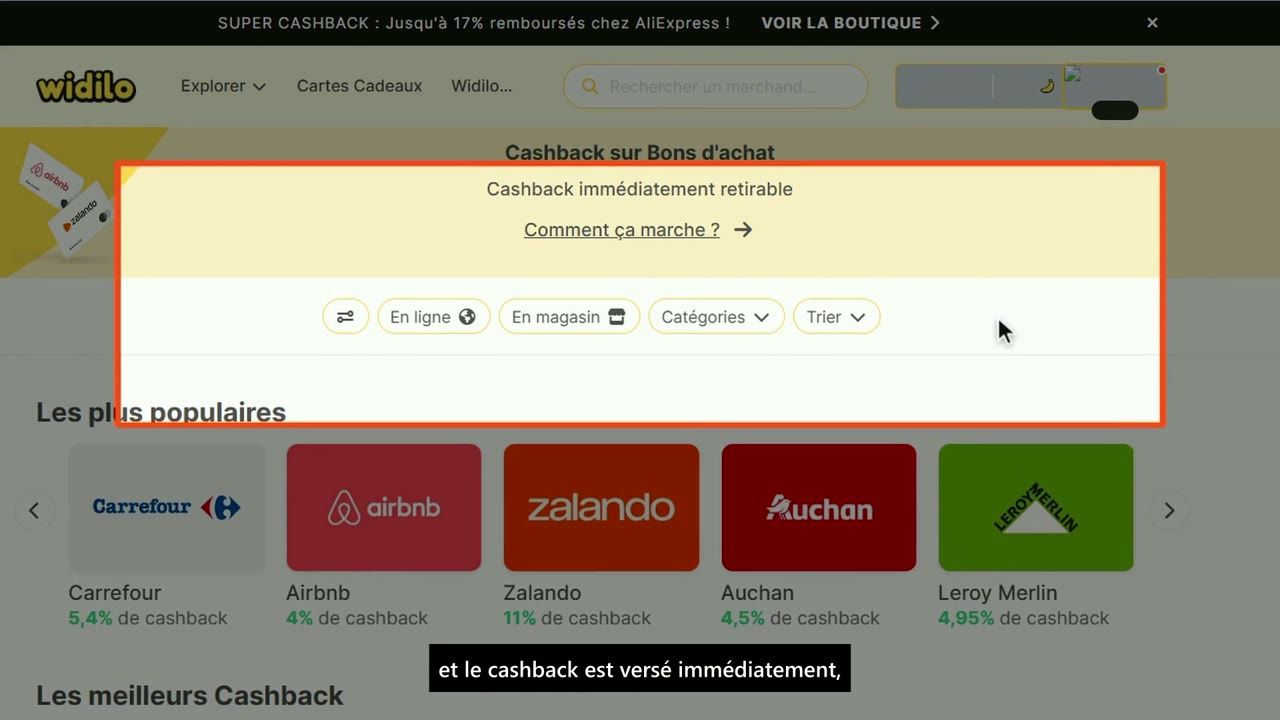
Task: Click the 4,5% de cashback text
Action: [800, 618]
